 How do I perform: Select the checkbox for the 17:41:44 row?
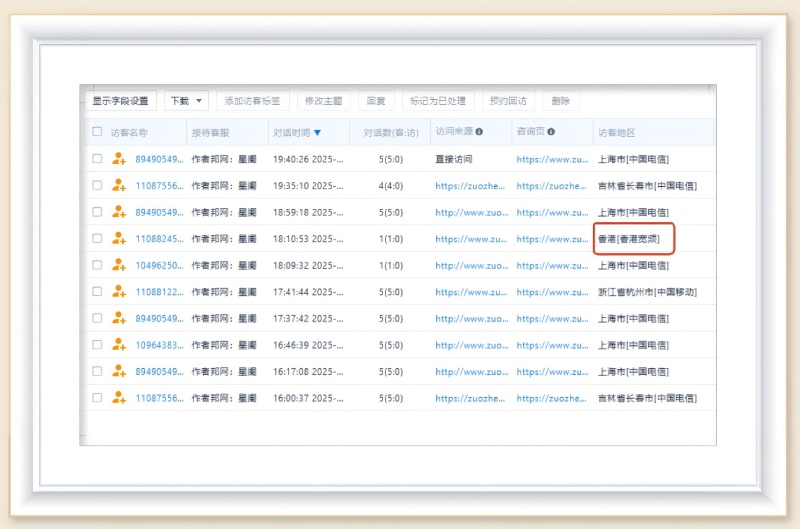click(x=97, y=292)
